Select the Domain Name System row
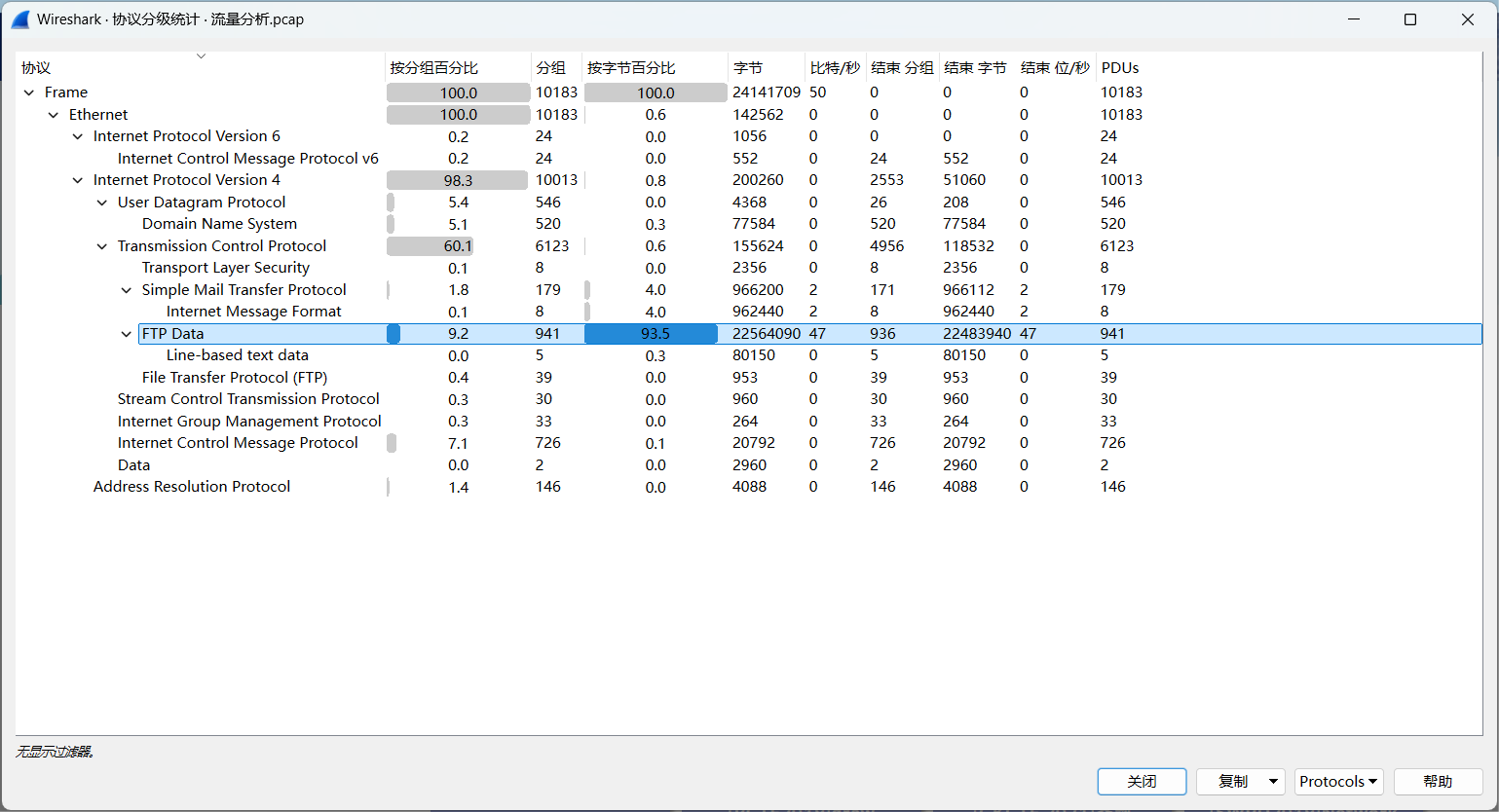 pyautogui.click(x=749, y=224)
